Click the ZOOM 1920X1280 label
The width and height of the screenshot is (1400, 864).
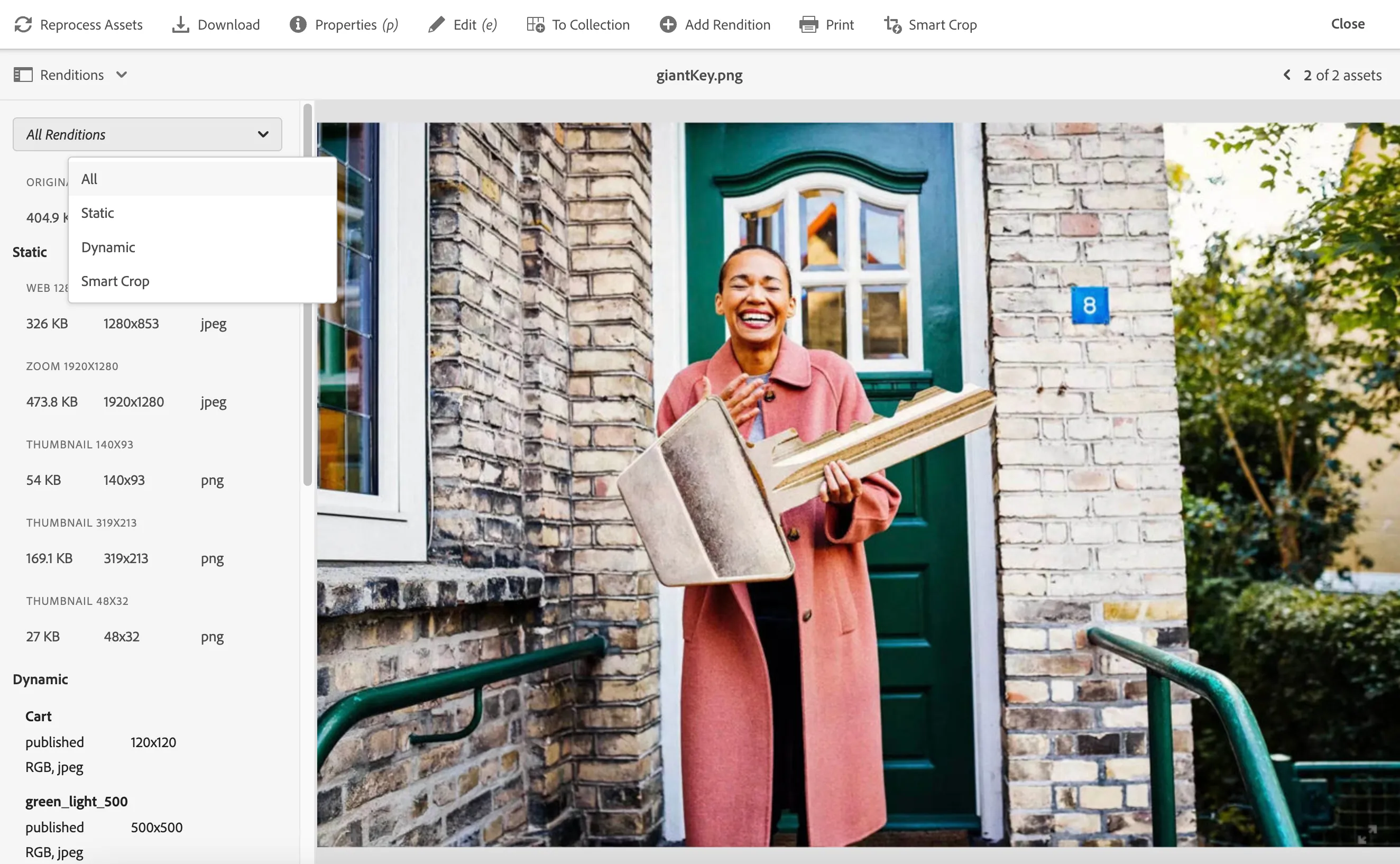coord(72,366)
